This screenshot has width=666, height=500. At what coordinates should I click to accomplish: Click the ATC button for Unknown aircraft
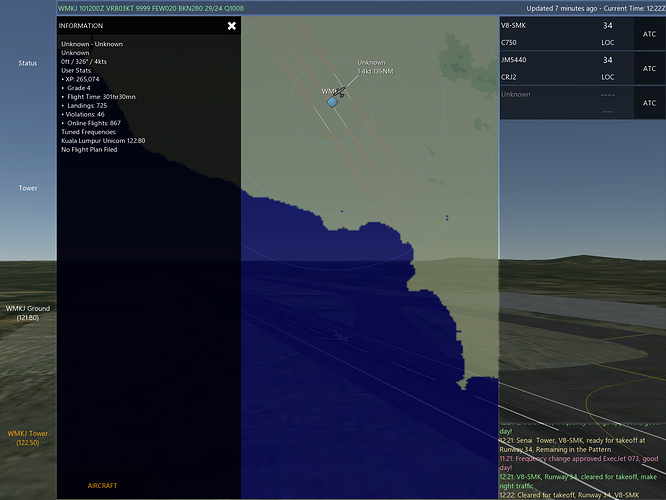point(649,103)
